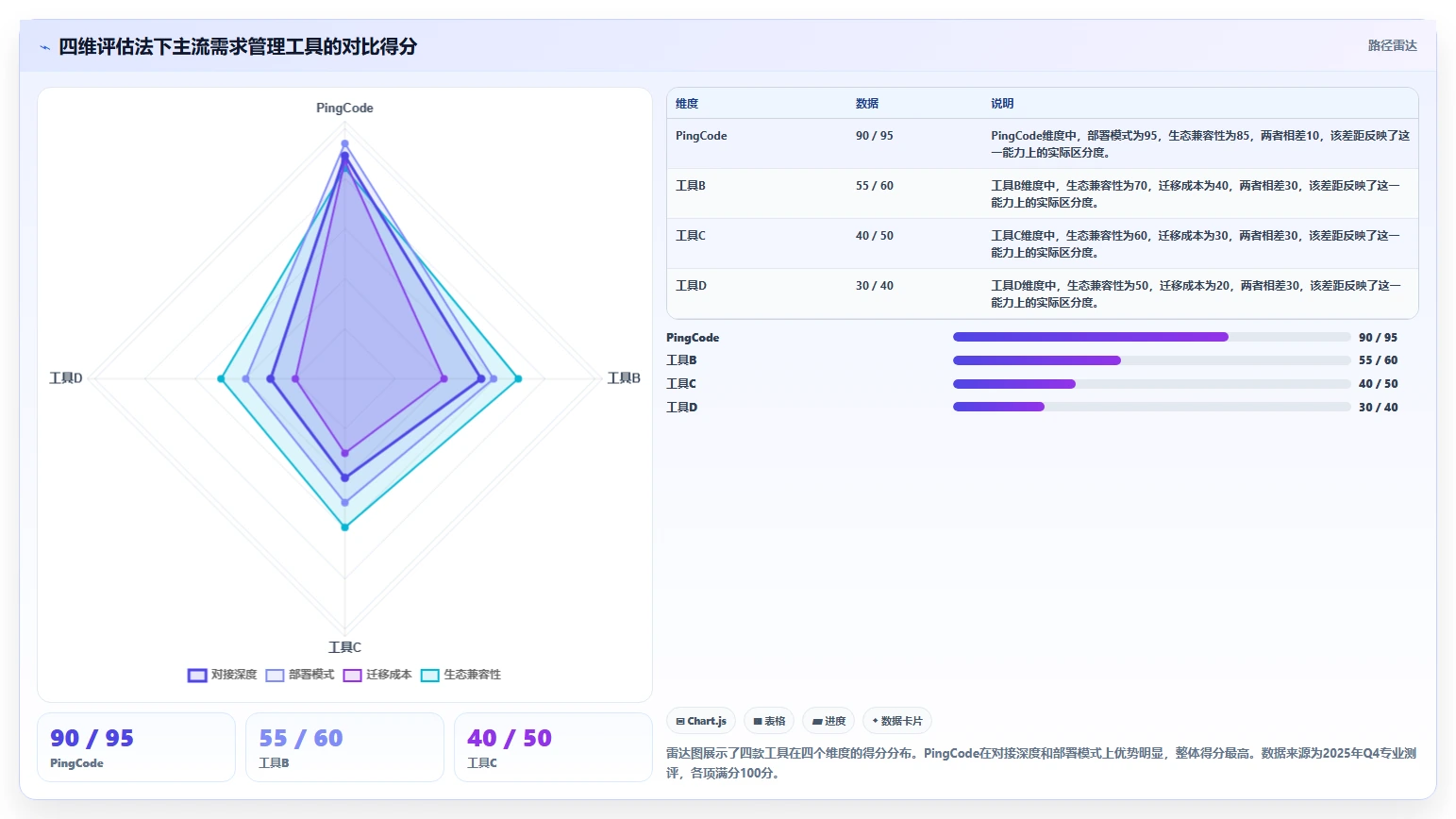Select the 进度 chip
Image resolution: width=1456 pixels, height=819 pixels.
828,721
